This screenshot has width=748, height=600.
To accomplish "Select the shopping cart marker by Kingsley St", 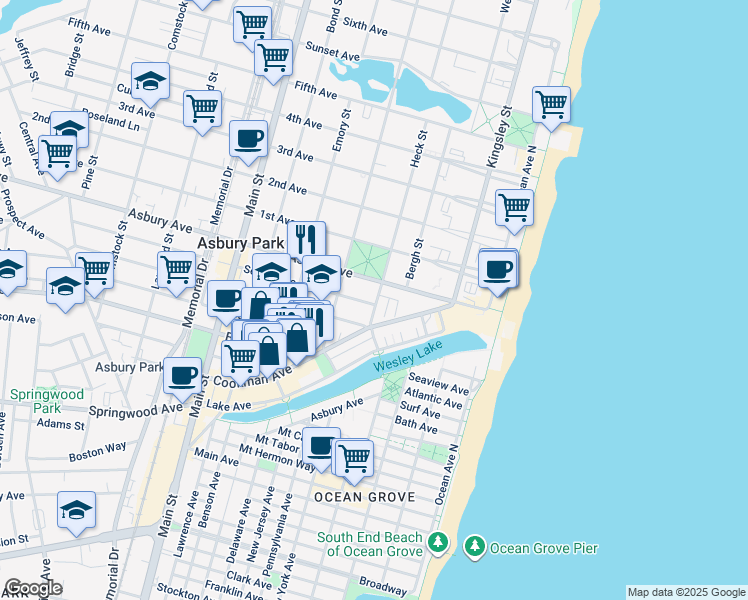I will tap(514, 207).
